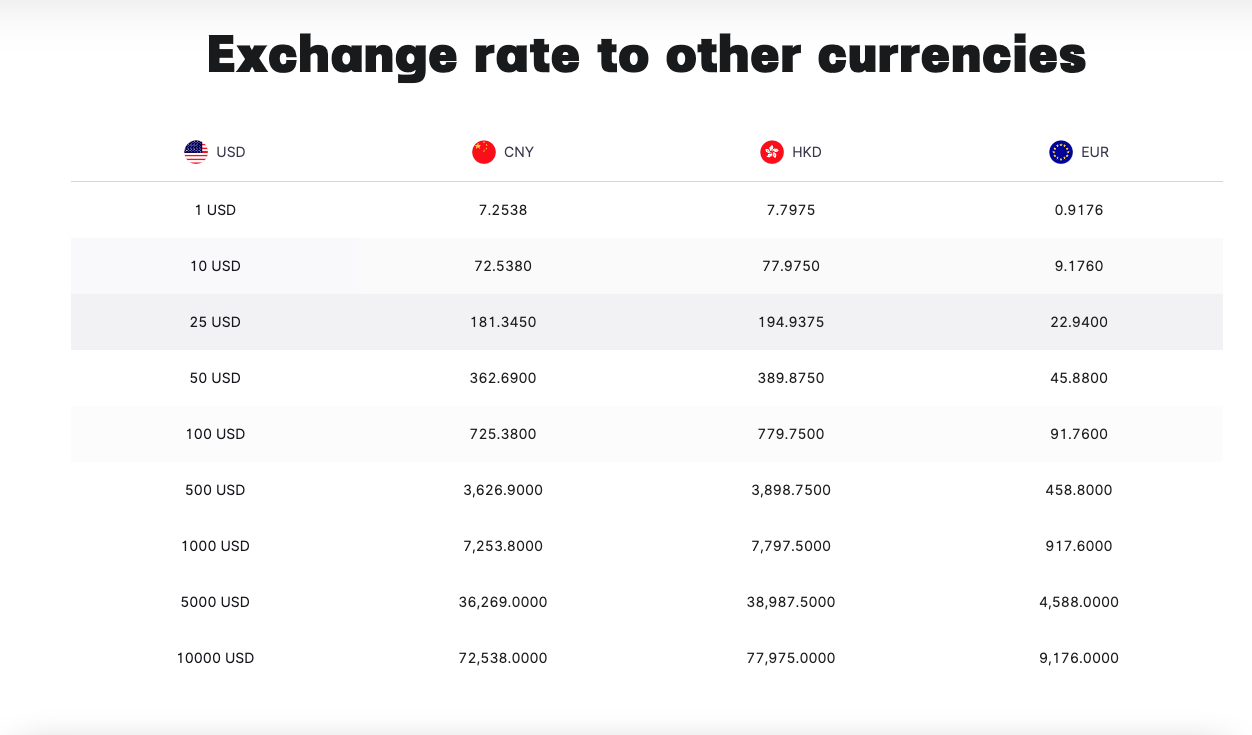Image resolution: width=1252 pixels, height=735 pixels.
Task: Click the 1 USD row label
Action: [215, 210]
